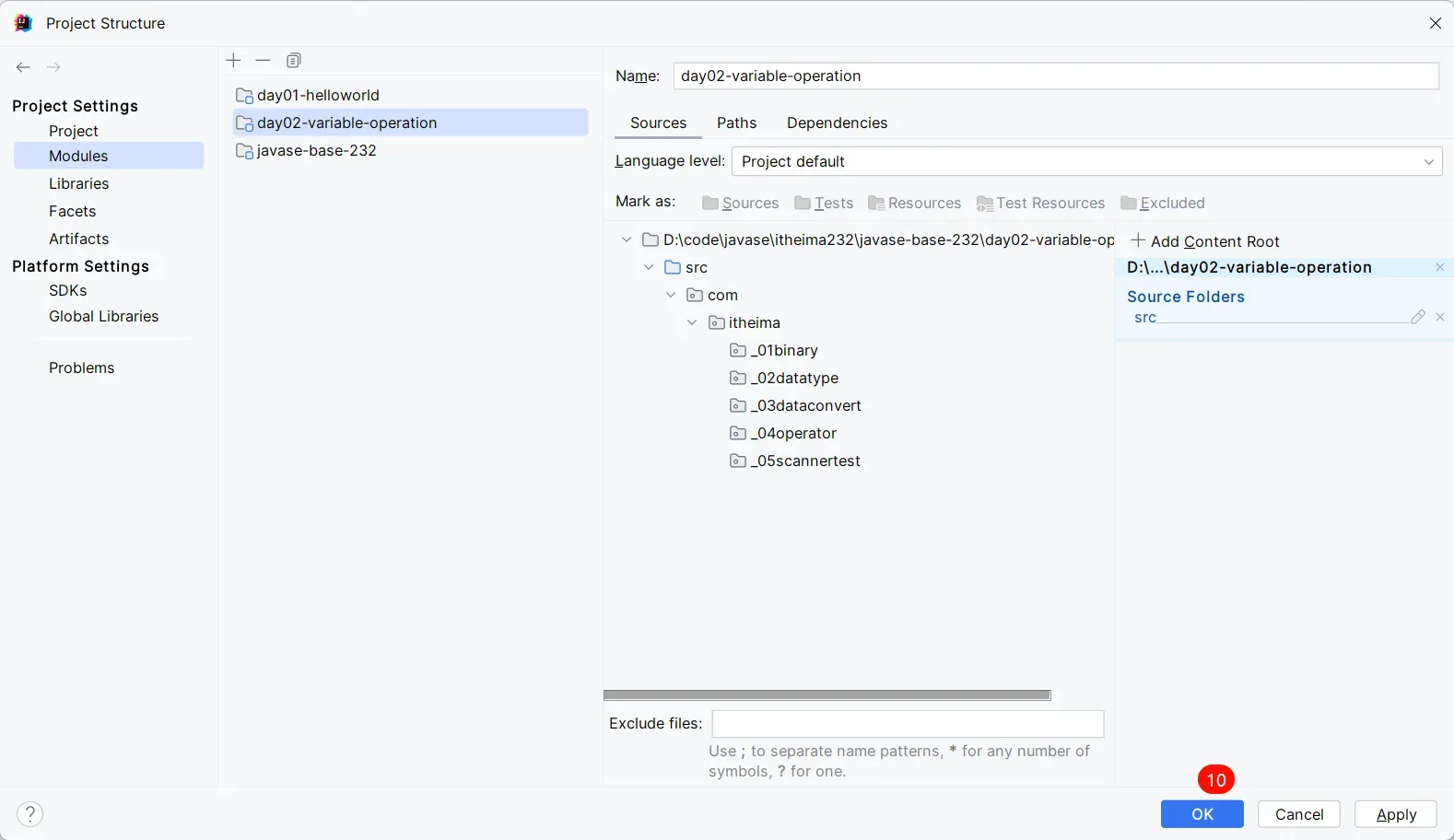Mark folder as Excluded
This screenshot has width=1454, height=840.
pos(1163,203)
